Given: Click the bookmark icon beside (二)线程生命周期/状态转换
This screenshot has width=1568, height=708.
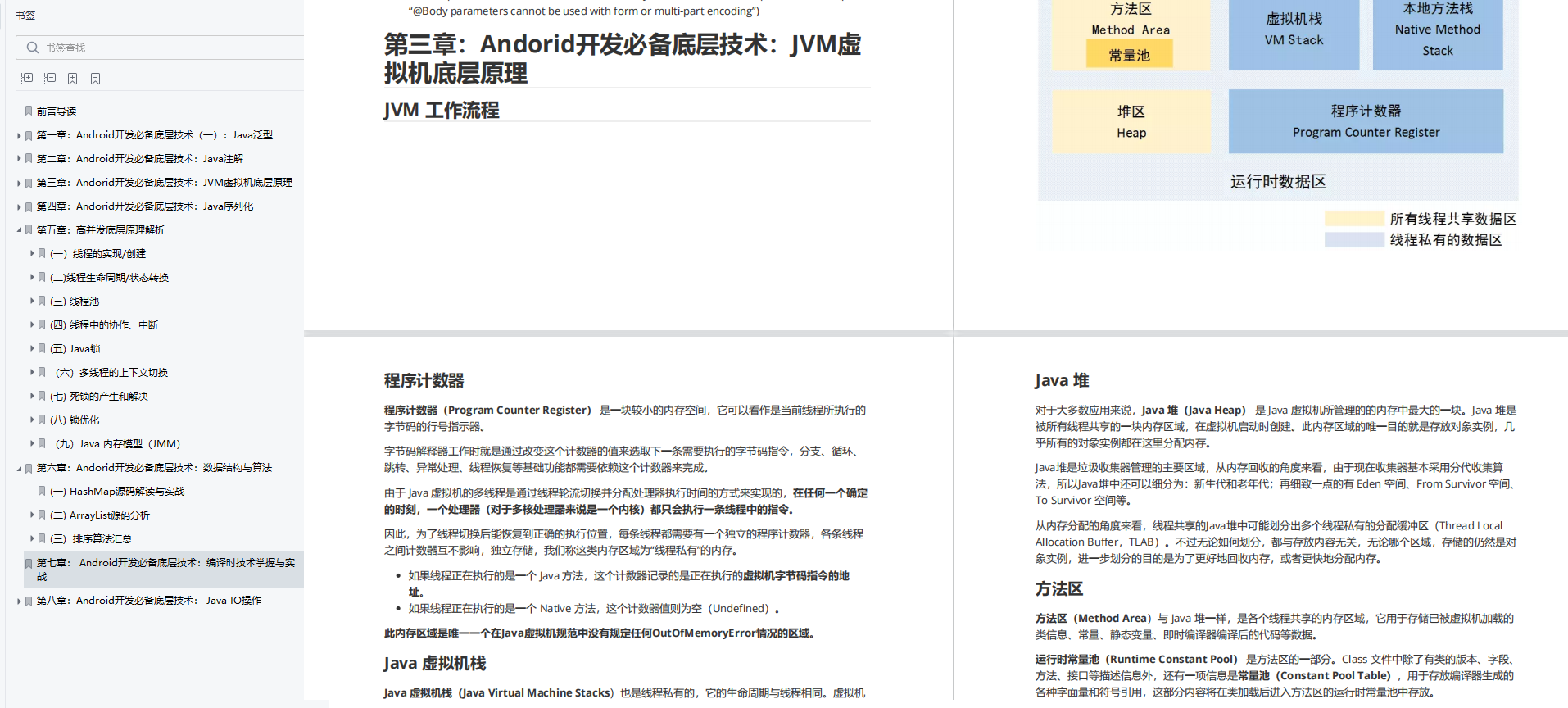Looking at the screenshot, I should [x=42, y=278].
